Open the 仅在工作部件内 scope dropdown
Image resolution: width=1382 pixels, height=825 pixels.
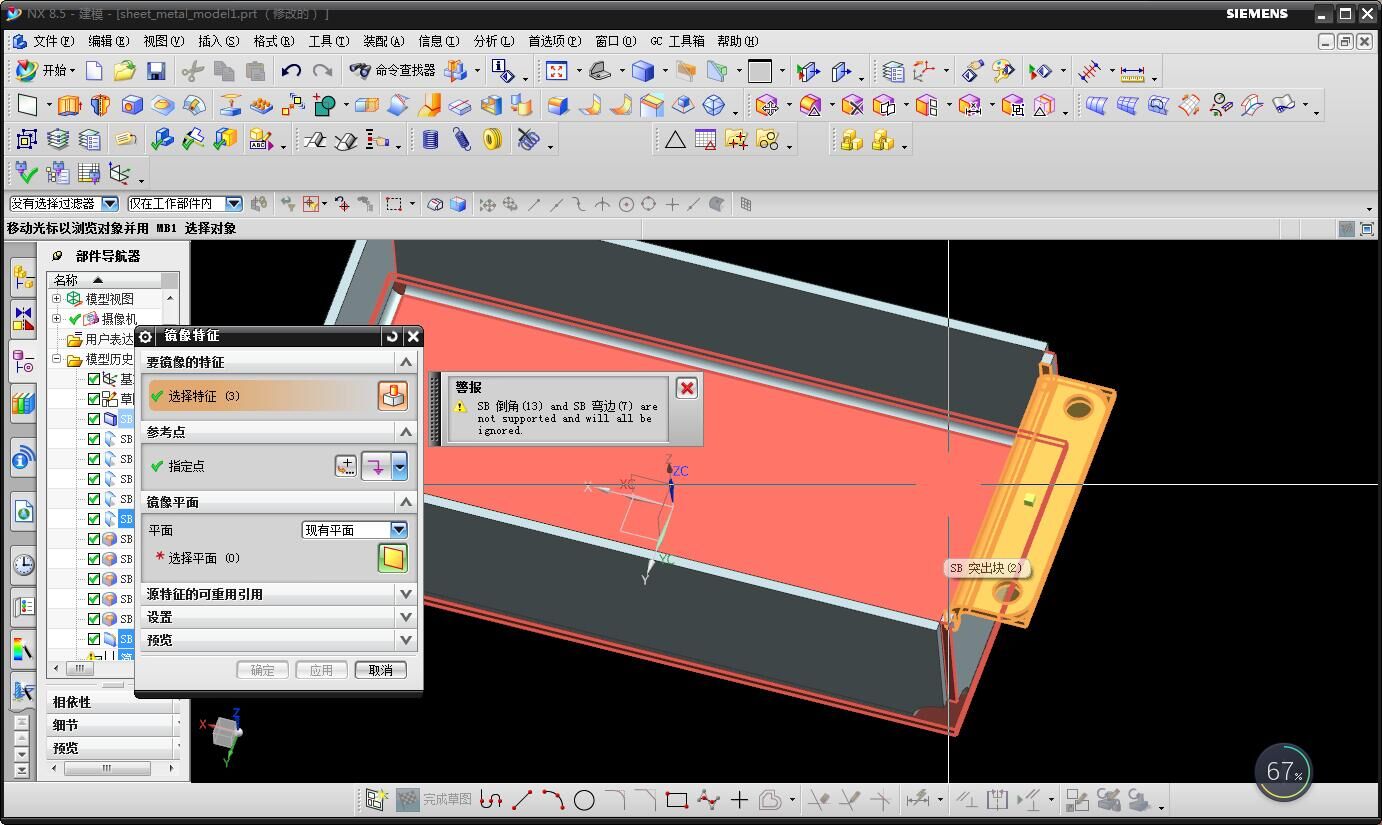pos(234,204)
